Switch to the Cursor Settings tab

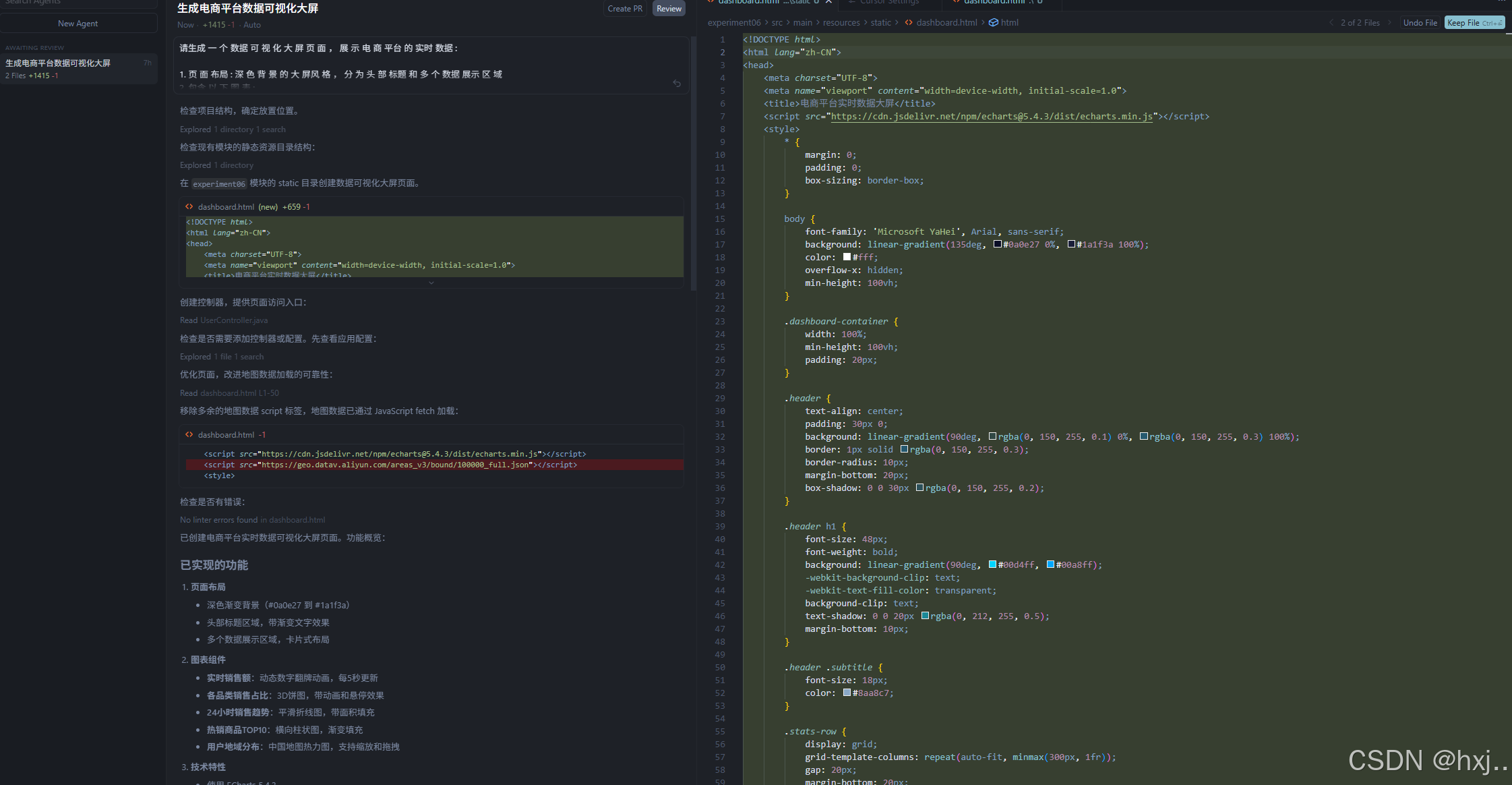click(888, 2)
